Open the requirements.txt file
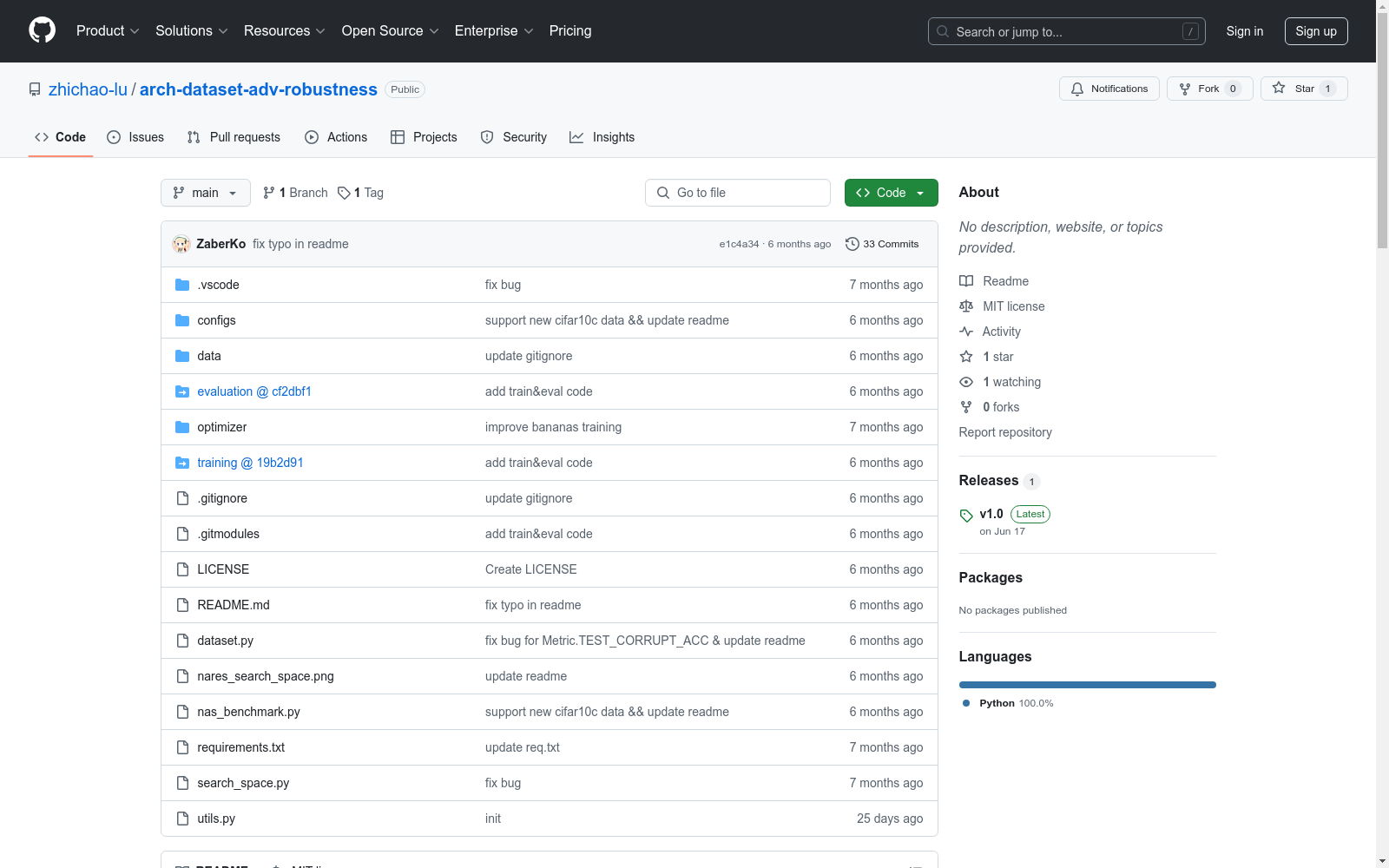 241,747
